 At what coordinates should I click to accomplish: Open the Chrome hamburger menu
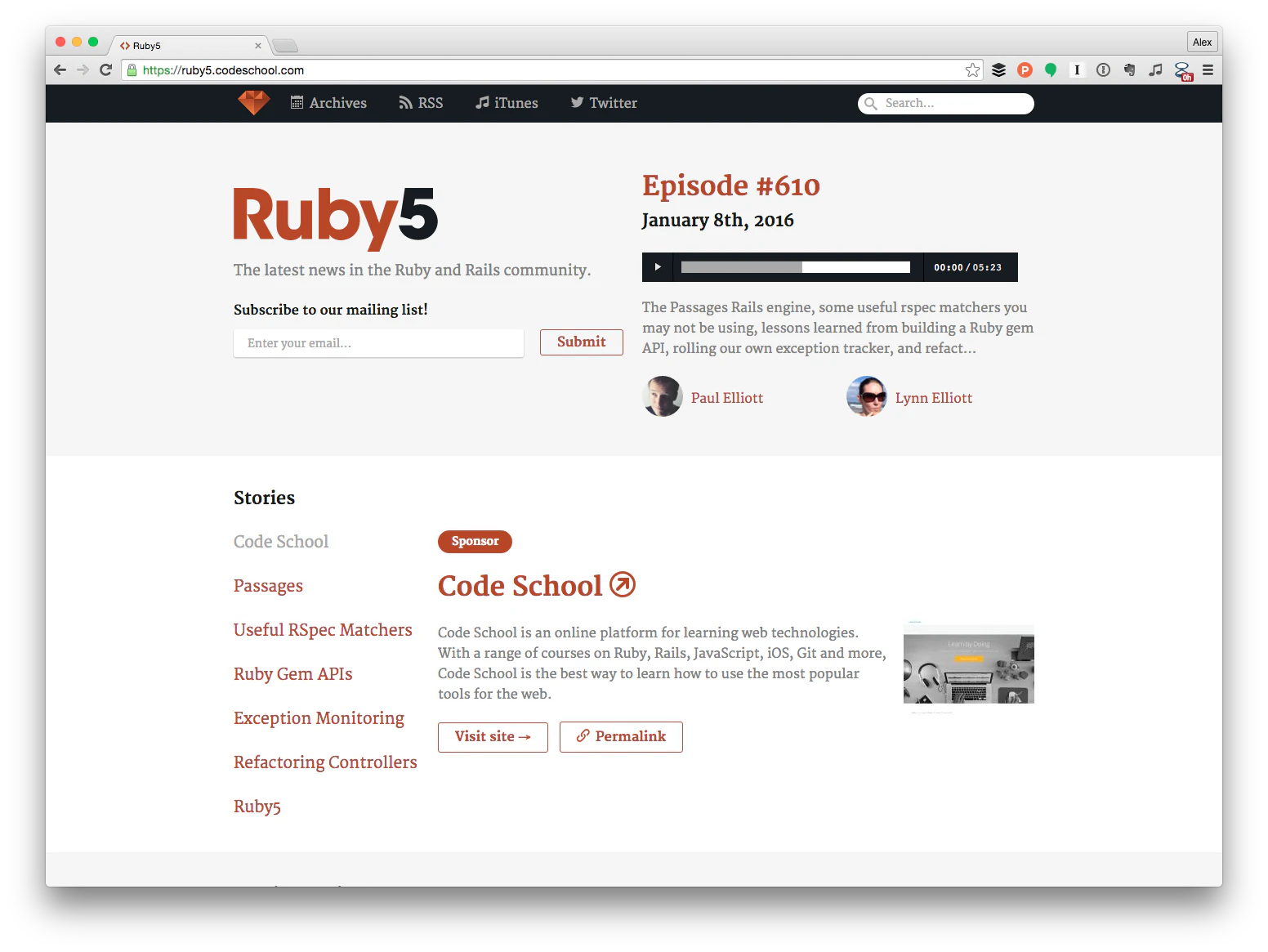click(1208, 70)
